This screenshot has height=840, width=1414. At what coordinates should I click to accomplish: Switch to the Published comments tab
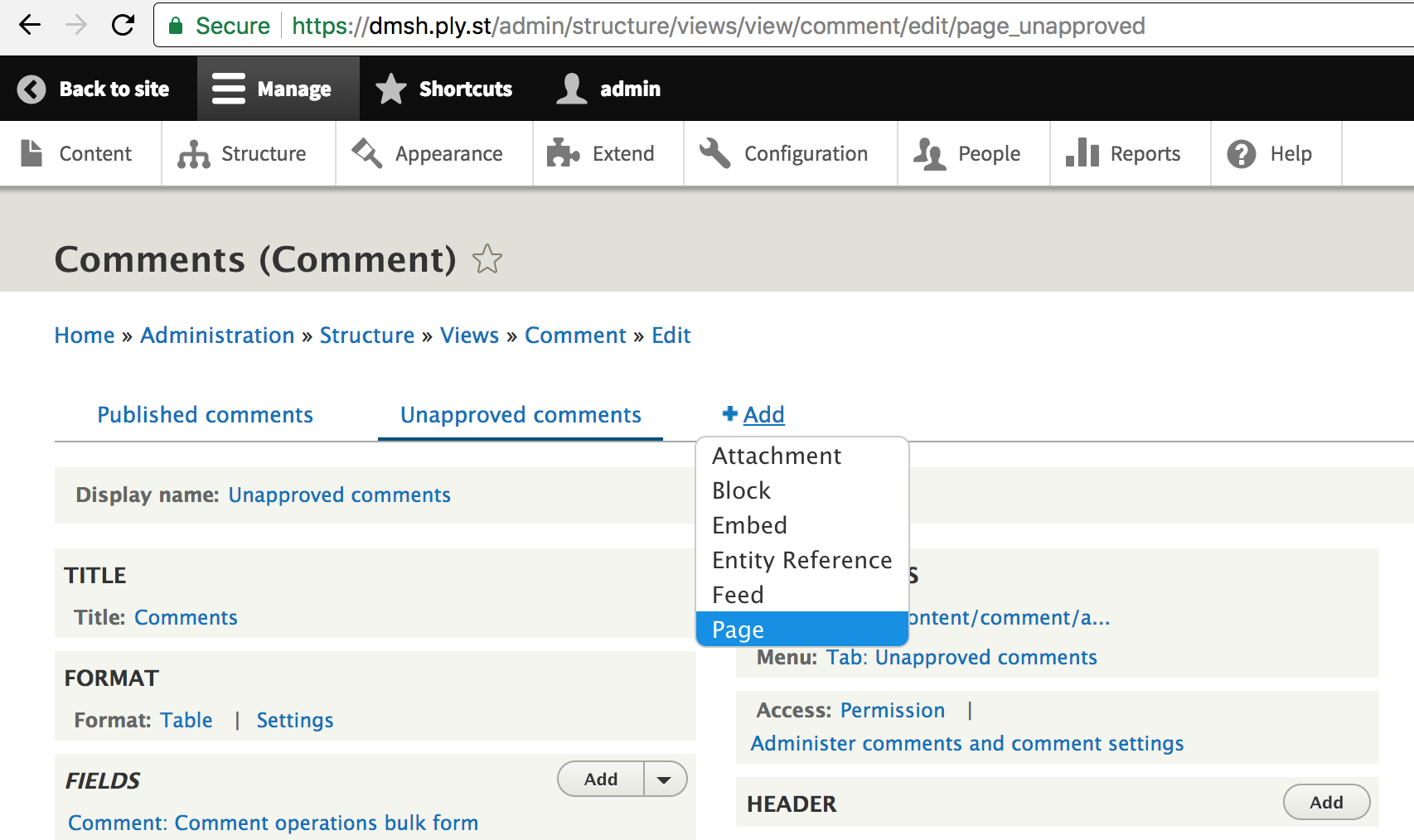coord(205,414)
